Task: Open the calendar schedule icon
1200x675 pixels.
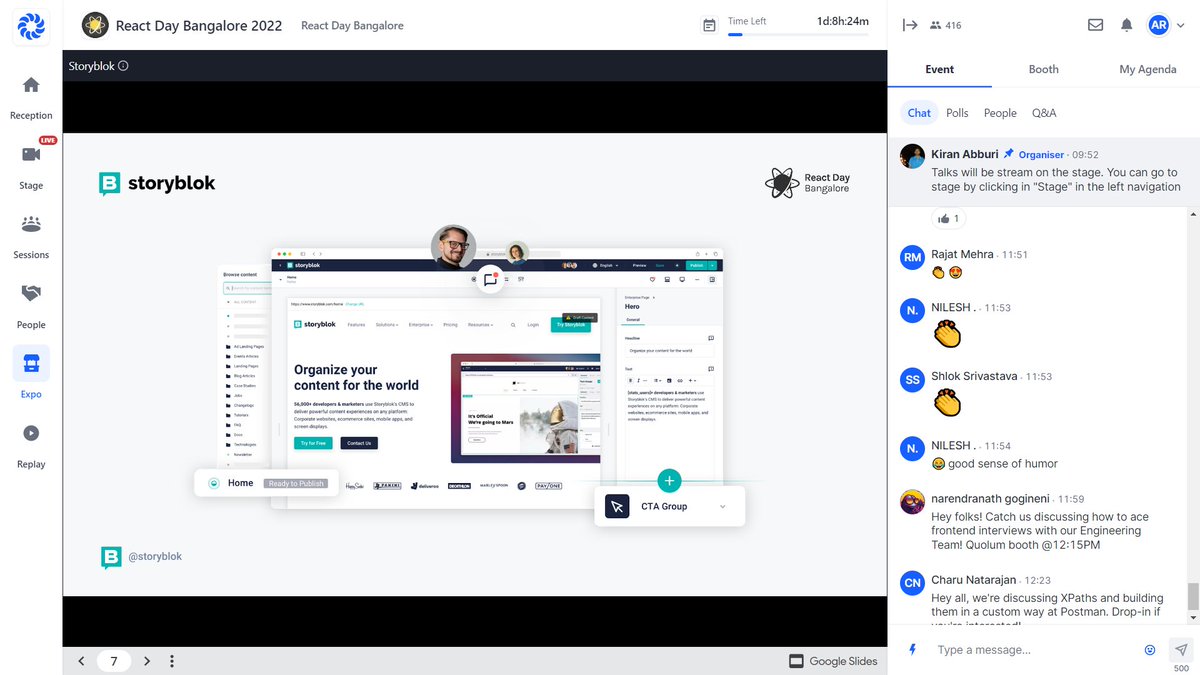Action: coord(709,25)
